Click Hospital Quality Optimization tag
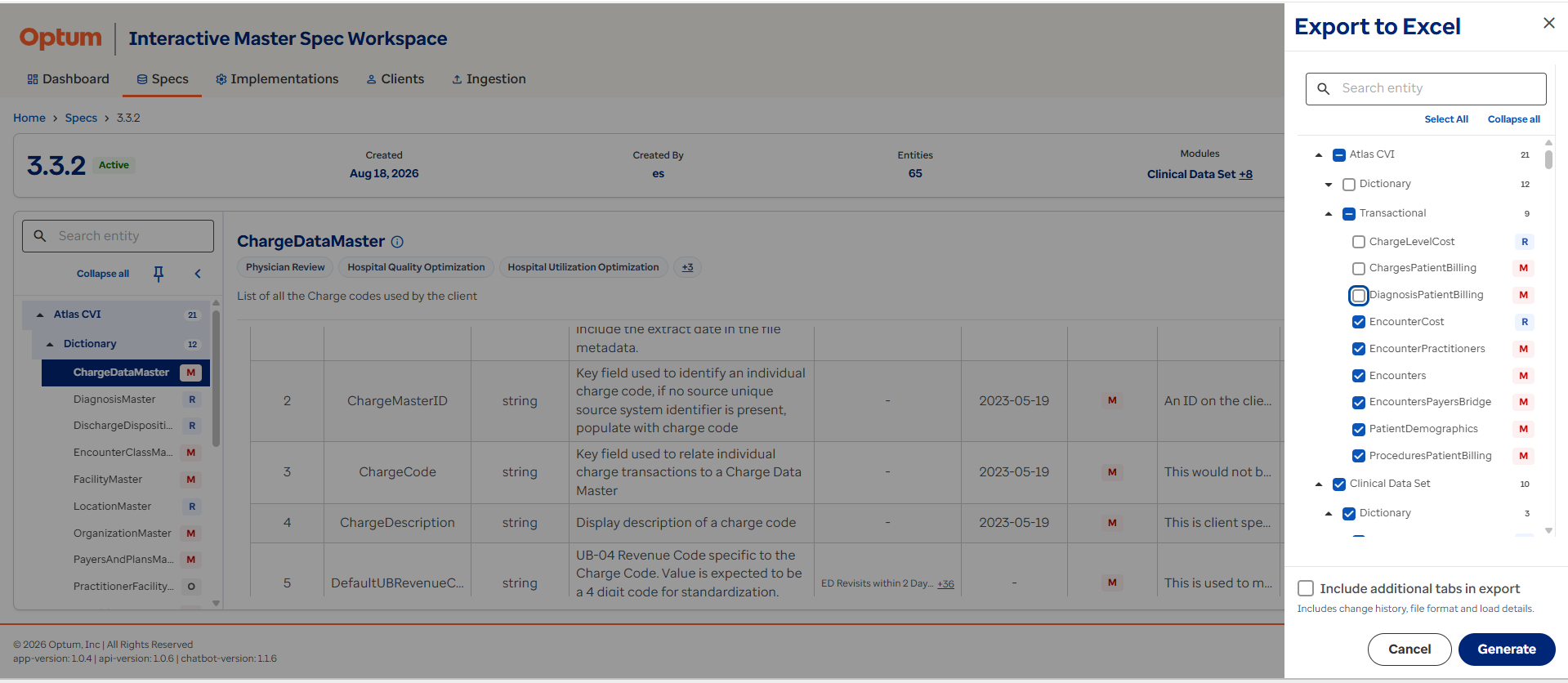Viewport: 1568px width, 683px height. coord(416,267)
